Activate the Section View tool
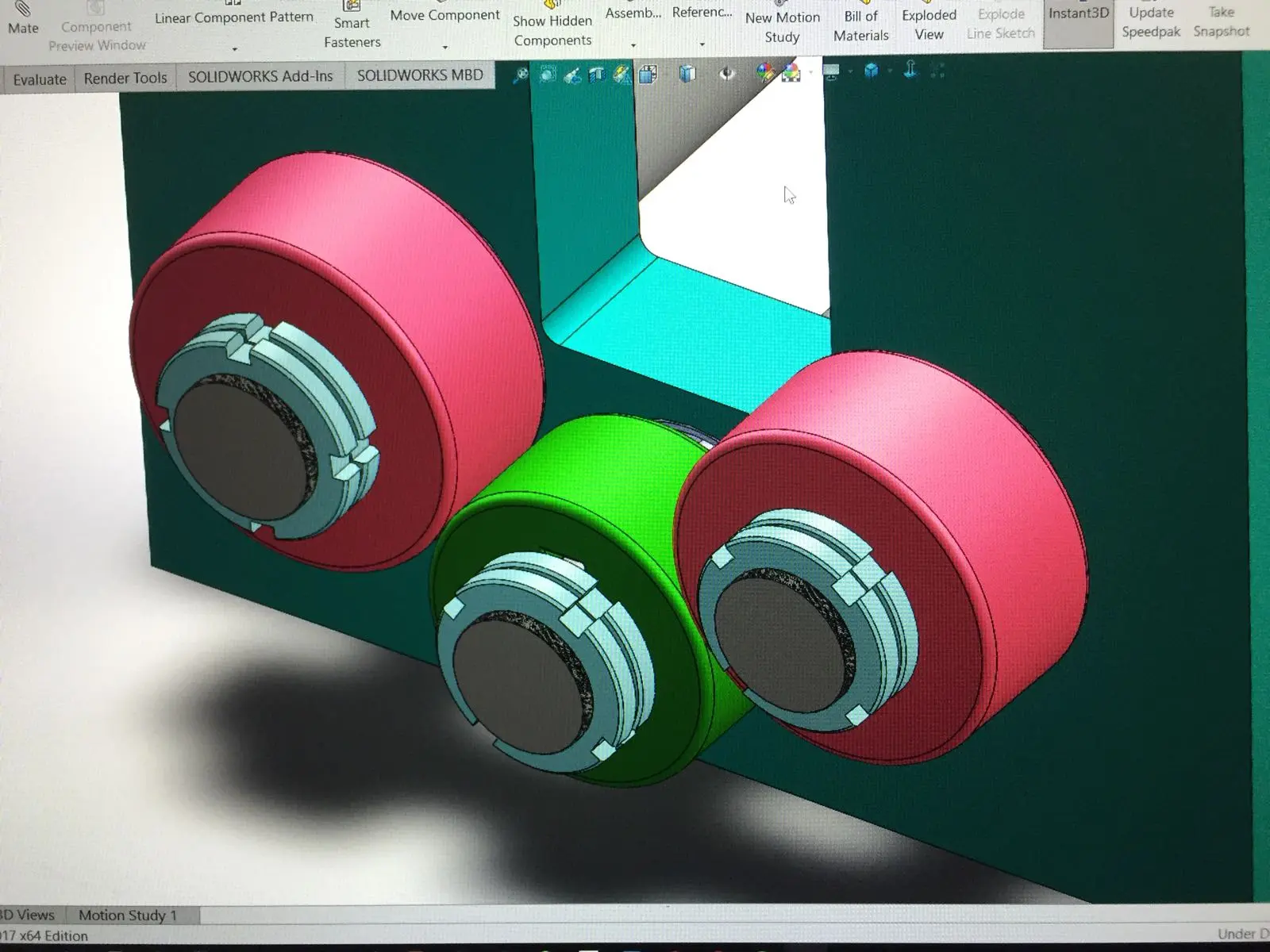Image resolution: width=1270 pixels, height=952 pixels. (x=597, y=75)
